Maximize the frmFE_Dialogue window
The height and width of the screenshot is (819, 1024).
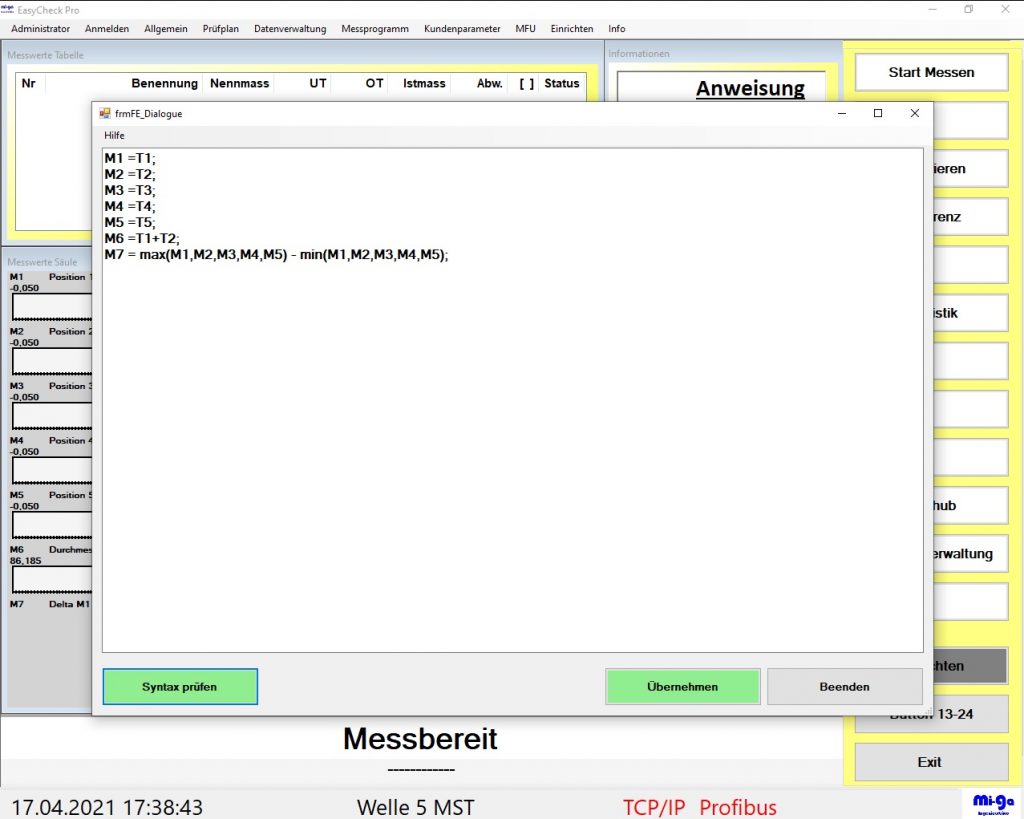coord(878,113)
